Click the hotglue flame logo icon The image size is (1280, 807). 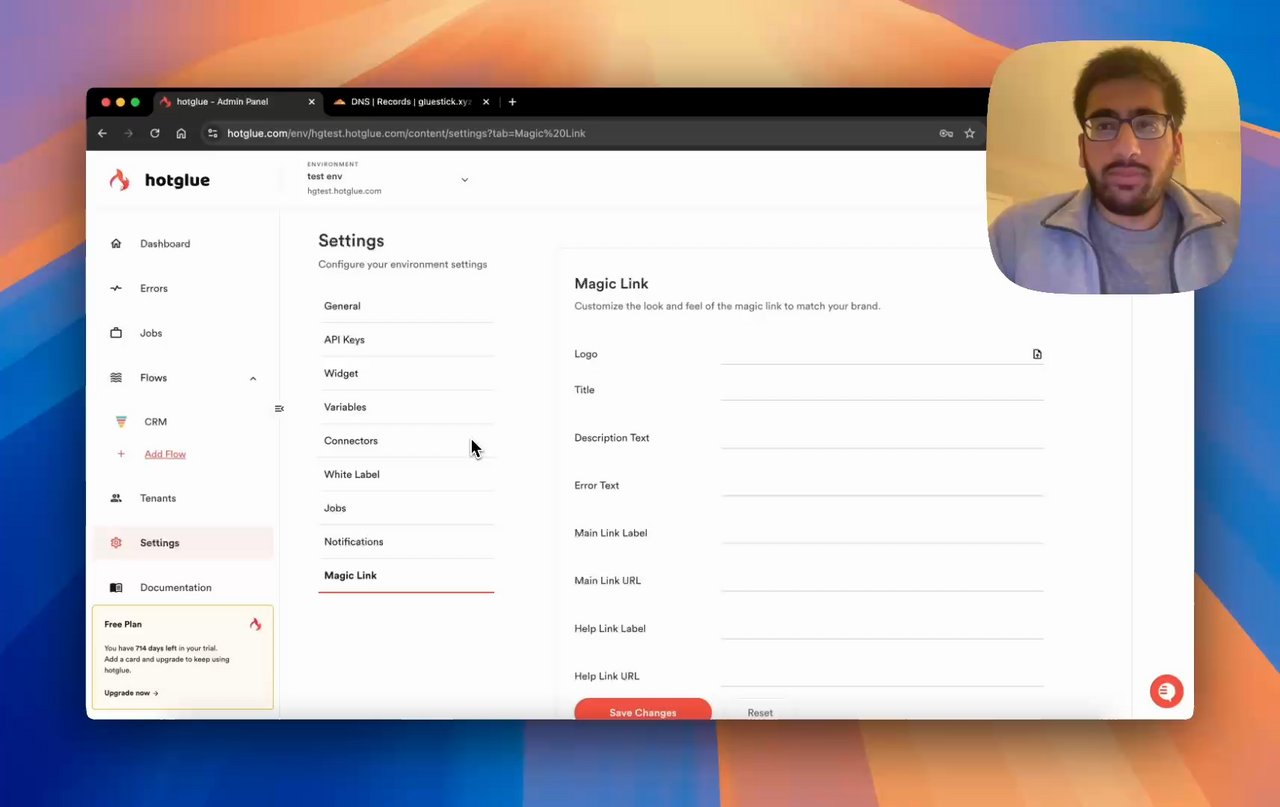pos(120,180)
